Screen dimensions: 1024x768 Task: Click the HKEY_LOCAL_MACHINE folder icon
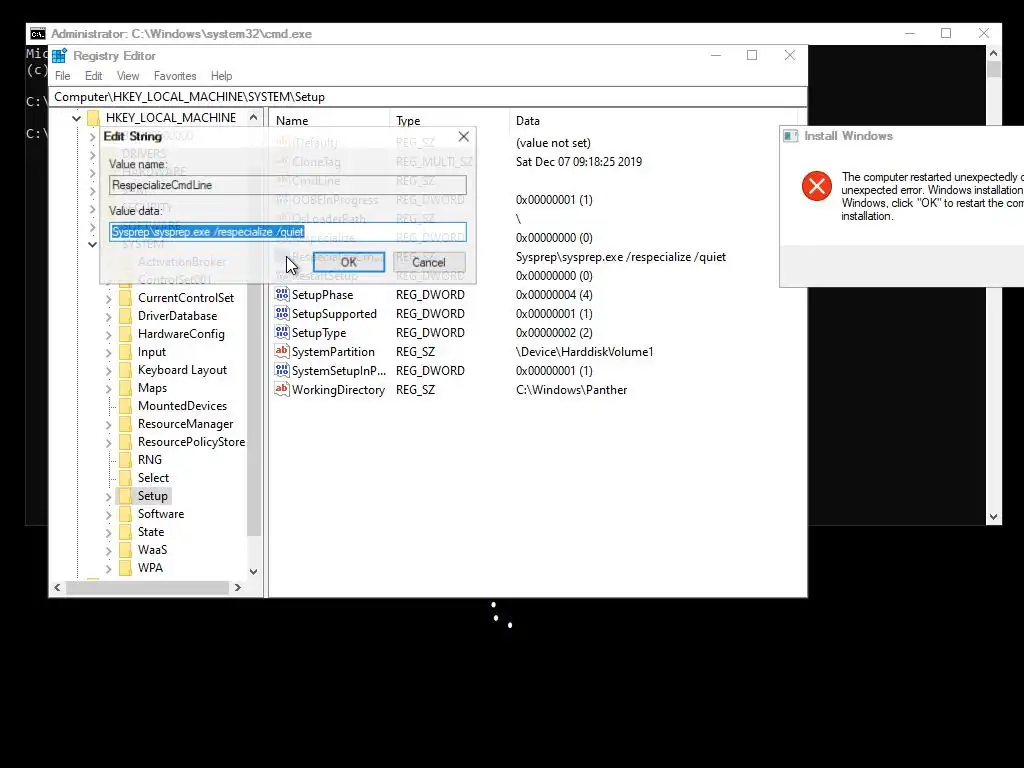click(x=93, y=118)
